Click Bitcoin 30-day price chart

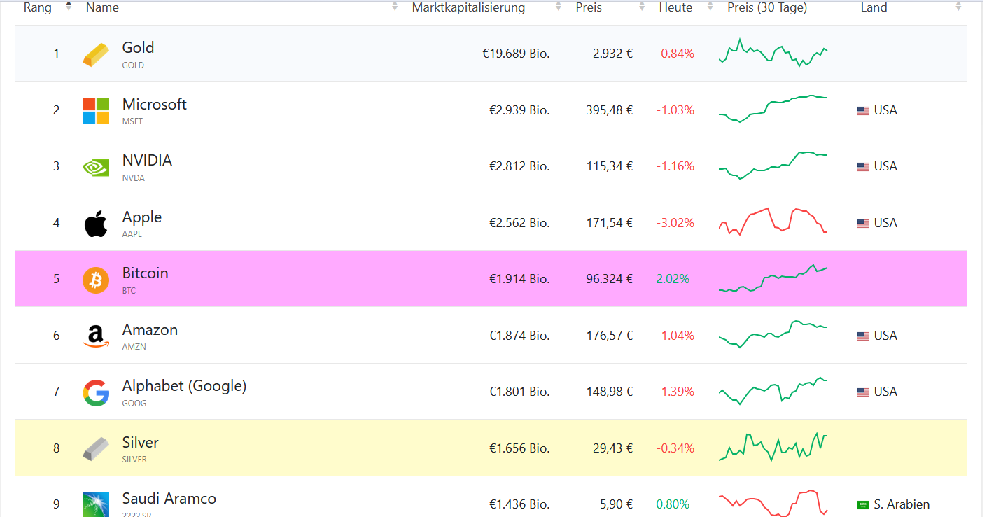773,278
